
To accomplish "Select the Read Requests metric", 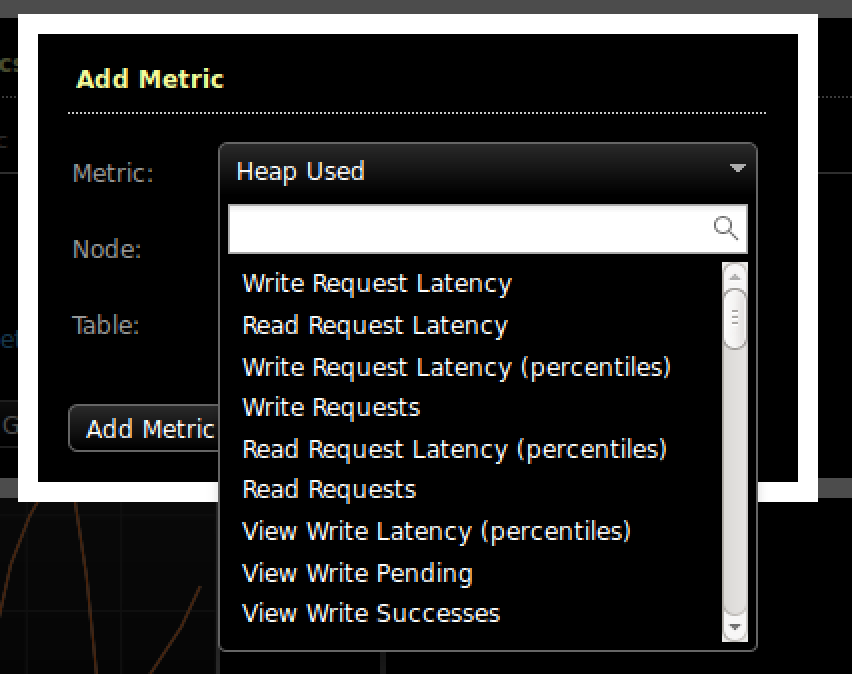I will point(327,489).
